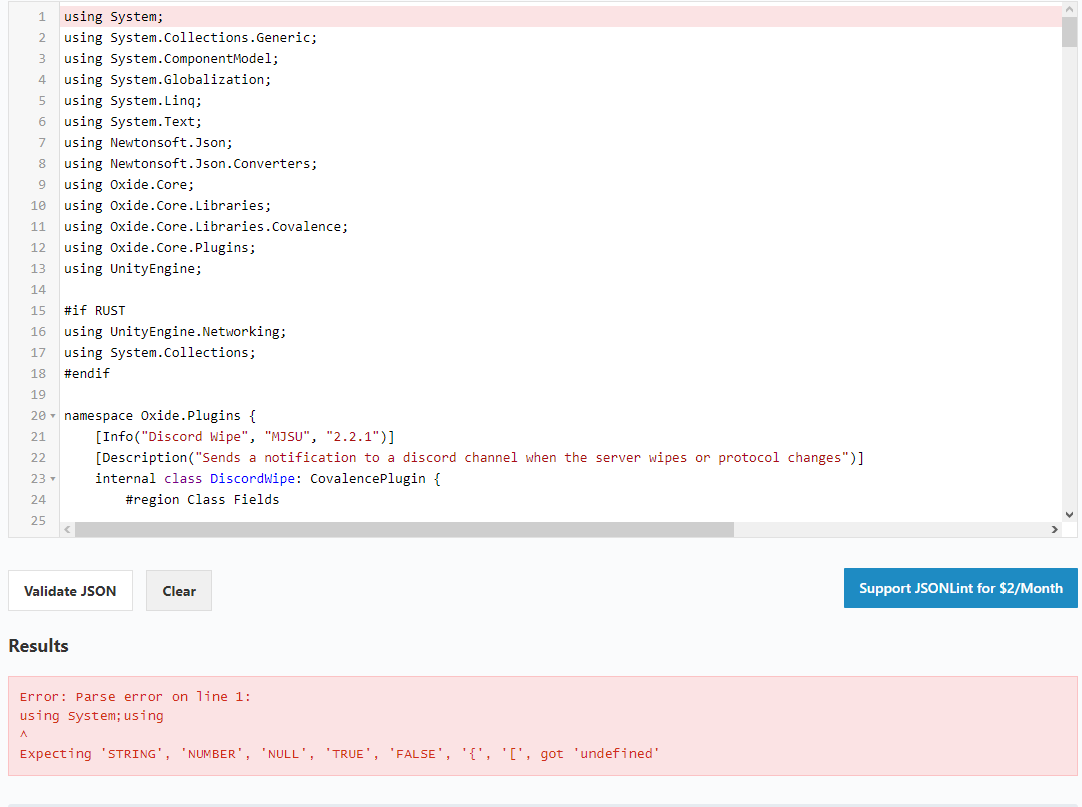This screenshot has height=807, width=1082.
Task: Click the horizontal scrollbar right arrow
Action: coord(1054,529)
